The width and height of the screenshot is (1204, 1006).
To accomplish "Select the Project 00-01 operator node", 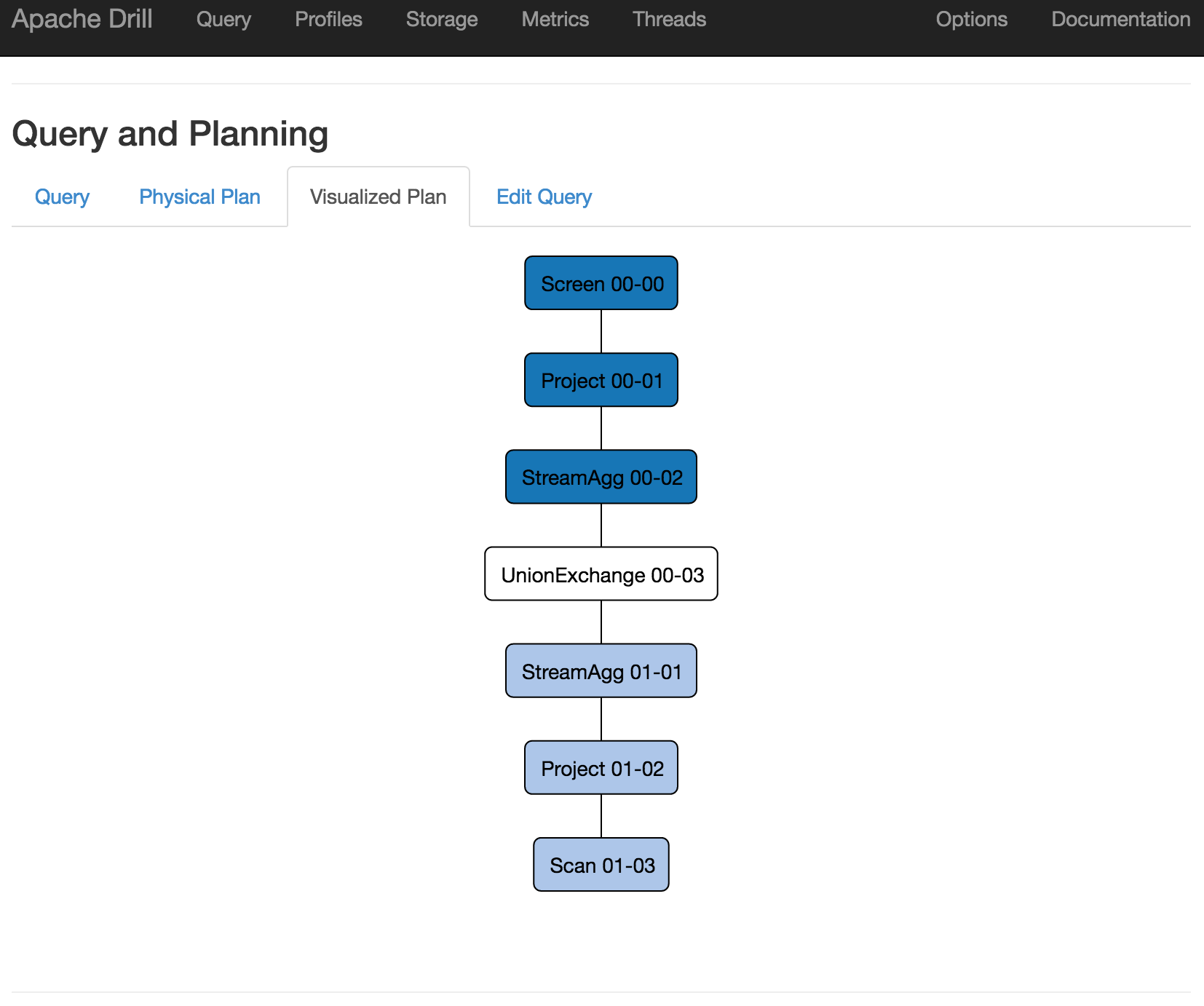I will (x=601, y=380).
